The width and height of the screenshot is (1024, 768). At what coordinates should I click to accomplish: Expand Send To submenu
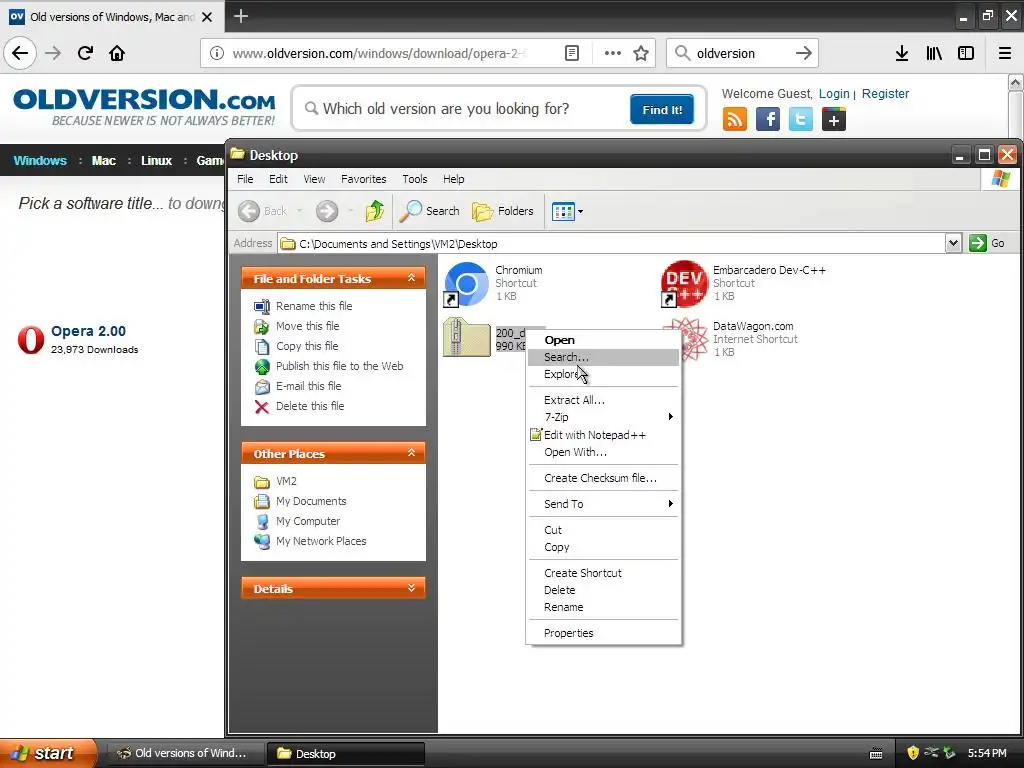(x=603, y=504)
